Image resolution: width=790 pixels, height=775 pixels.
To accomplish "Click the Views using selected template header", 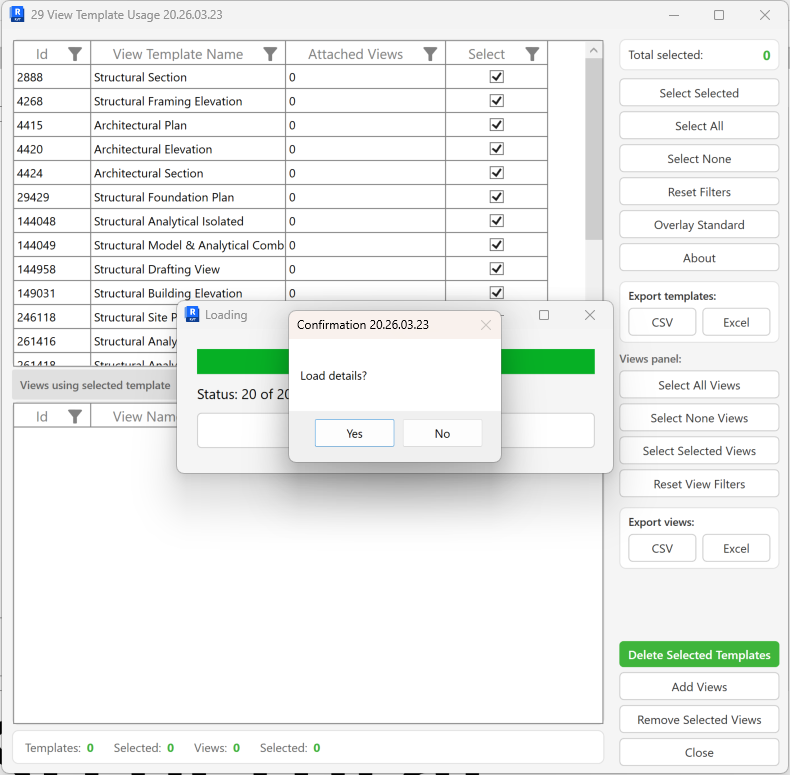I will 95,385.
